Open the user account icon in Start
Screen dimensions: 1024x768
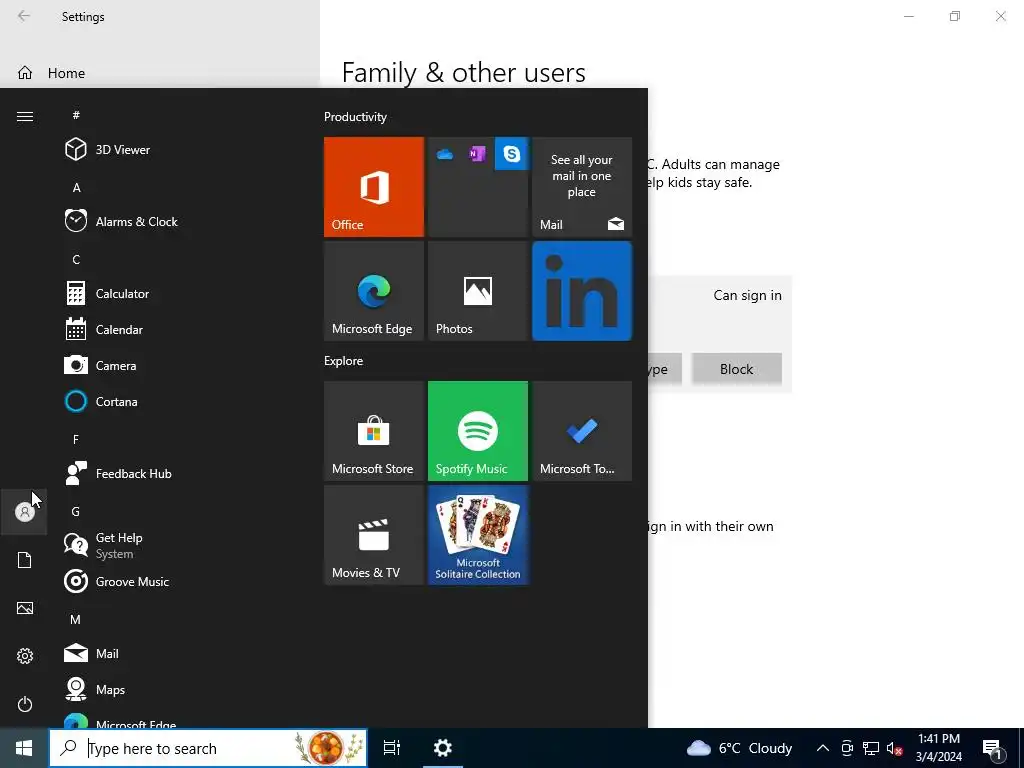pyautogui.click(x=25, y=512)
